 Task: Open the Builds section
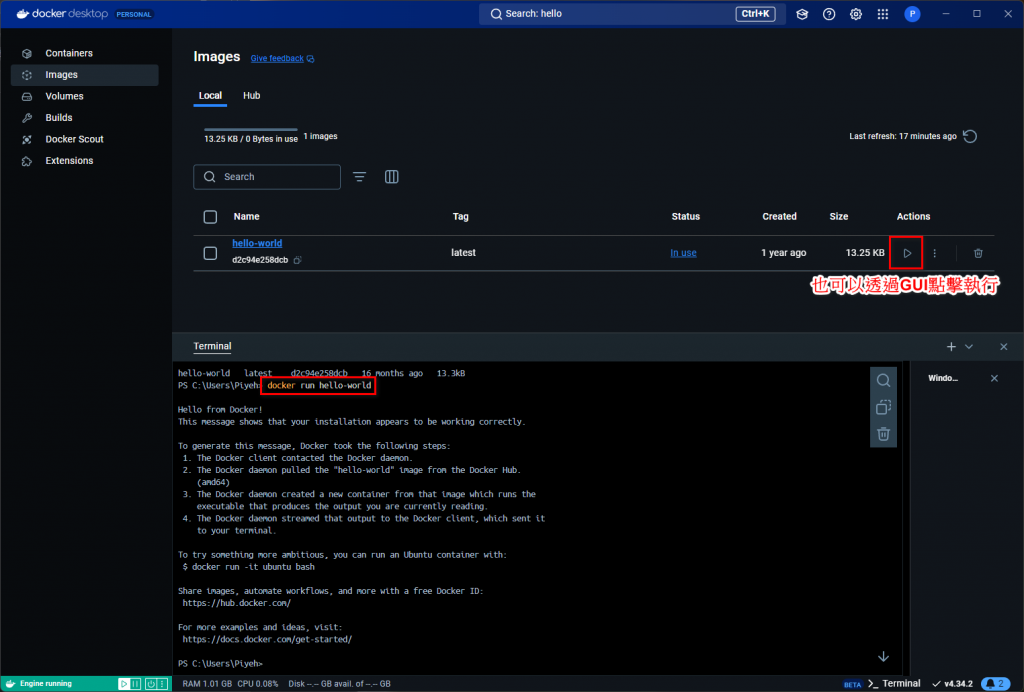pyautogui.click(x=59, y=118)
